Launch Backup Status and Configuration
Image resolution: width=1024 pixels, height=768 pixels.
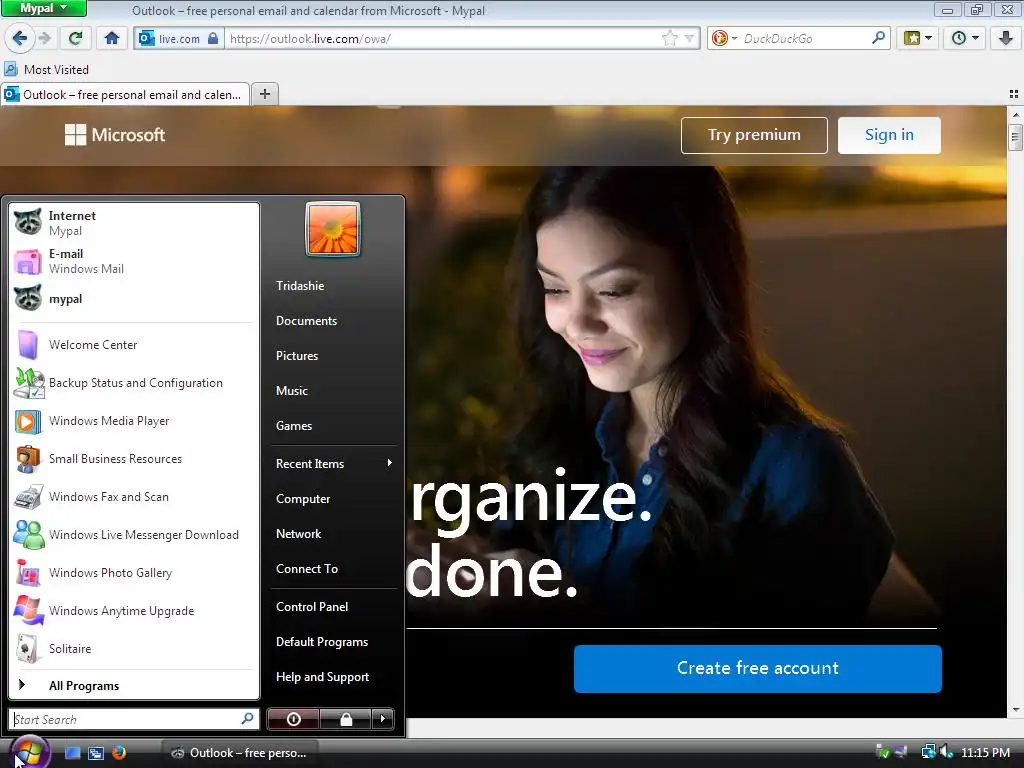pos(133,383)
